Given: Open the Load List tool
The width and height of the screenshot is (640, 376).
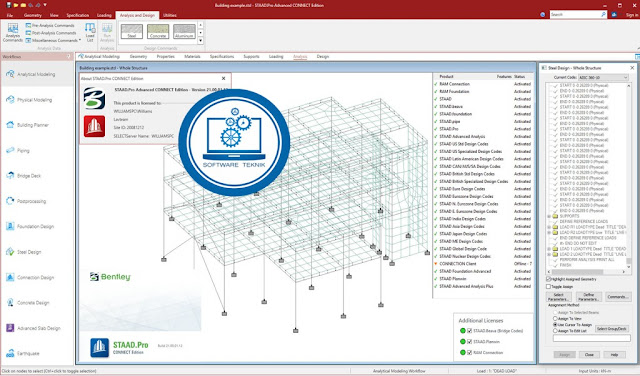Looking at the screenshot, I should click(x=90, y=32).
